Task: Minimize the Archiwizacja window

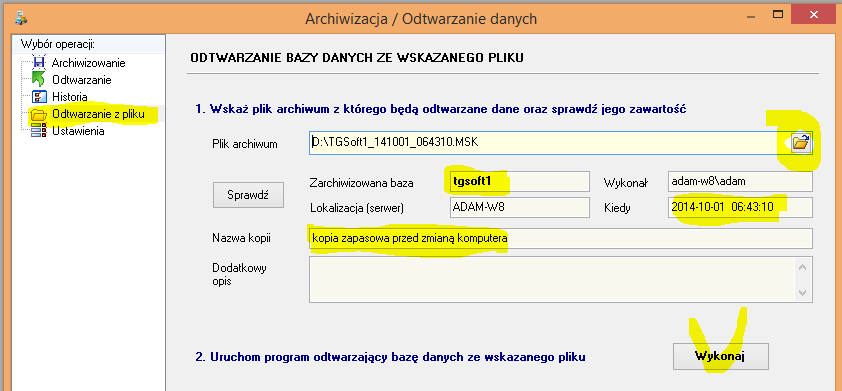Action: pos(751,17)
